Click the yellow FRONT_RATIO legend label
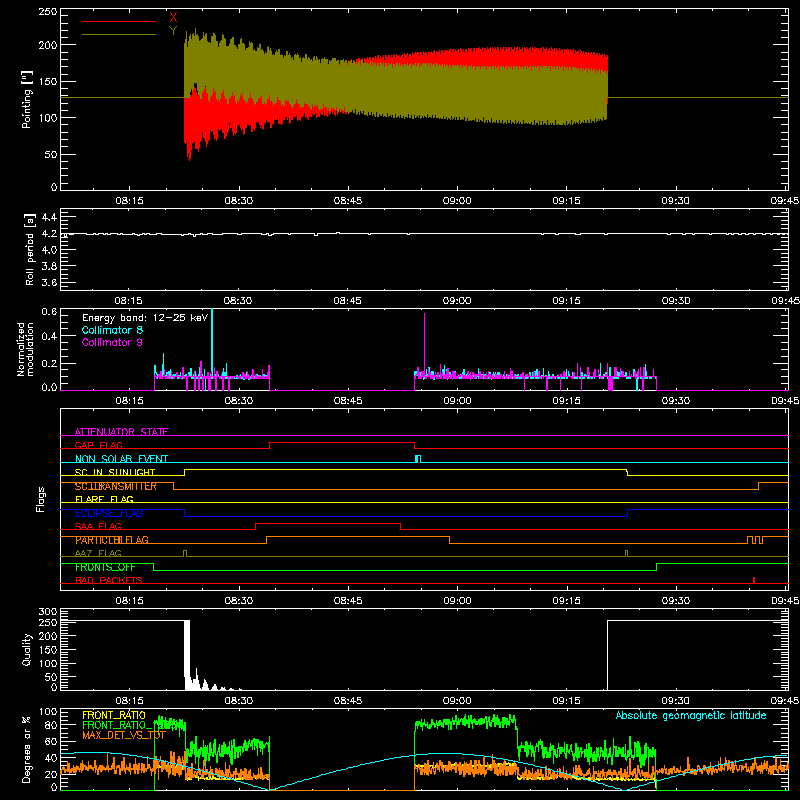Image resolution: width=800 pixels, height=800 pixels. [x=114, y=715]
